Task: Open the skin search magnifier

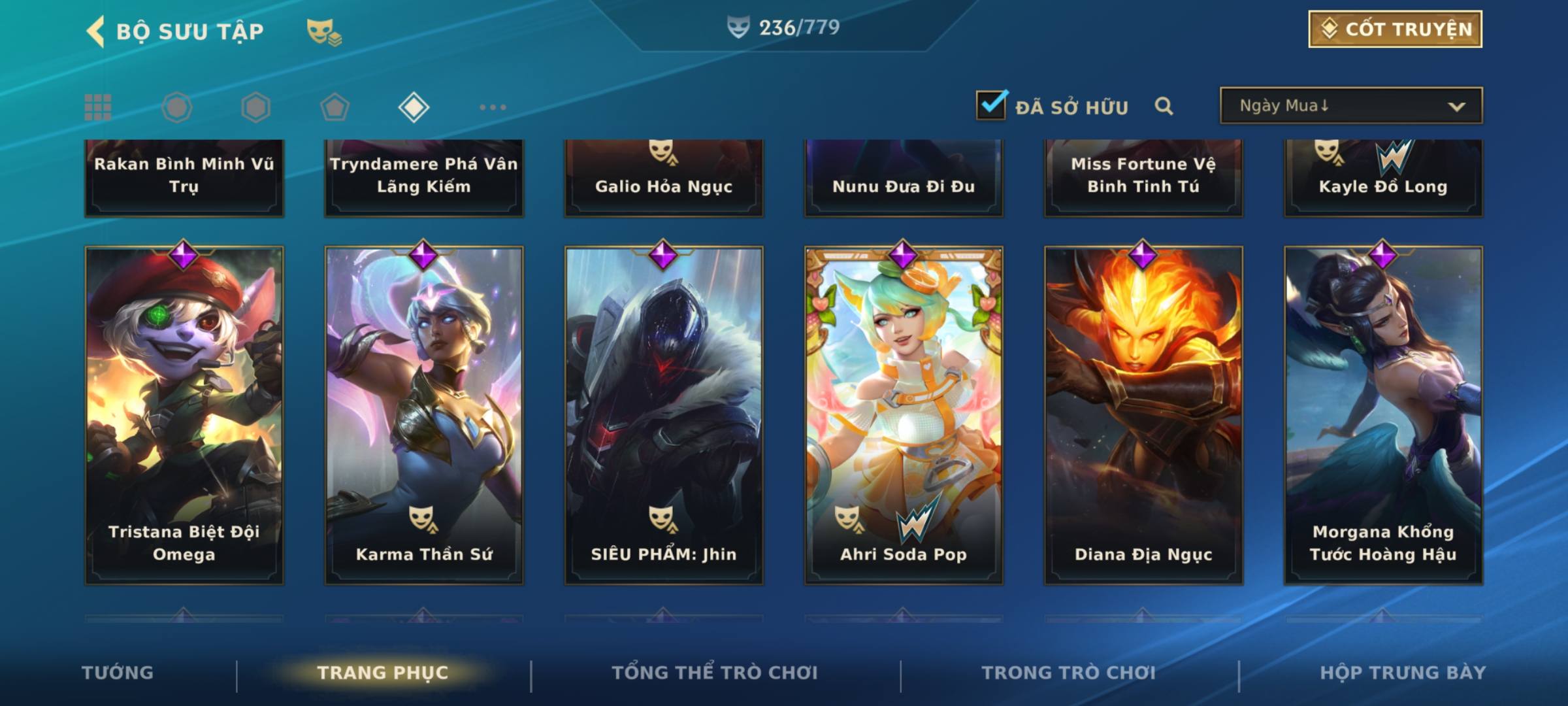Action: pos(1164,106)
